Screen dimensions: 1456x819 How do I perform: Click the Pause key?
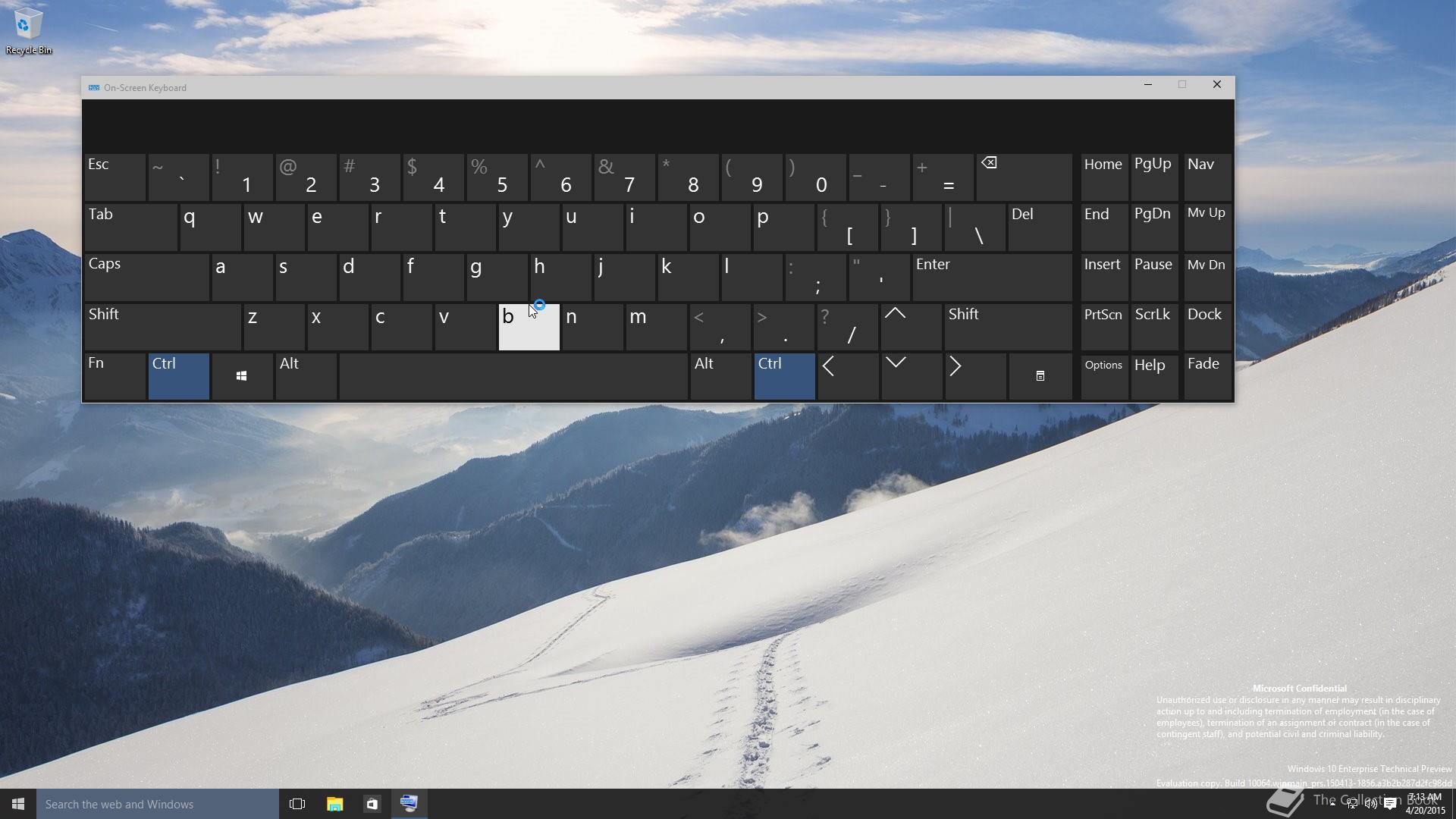pos(1154,277)
